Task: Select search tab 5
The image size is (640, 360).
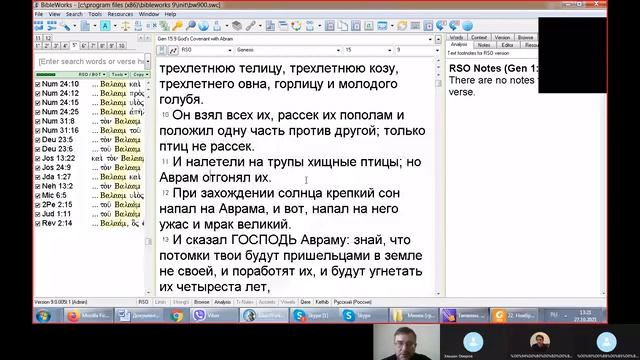Action: 74,45
